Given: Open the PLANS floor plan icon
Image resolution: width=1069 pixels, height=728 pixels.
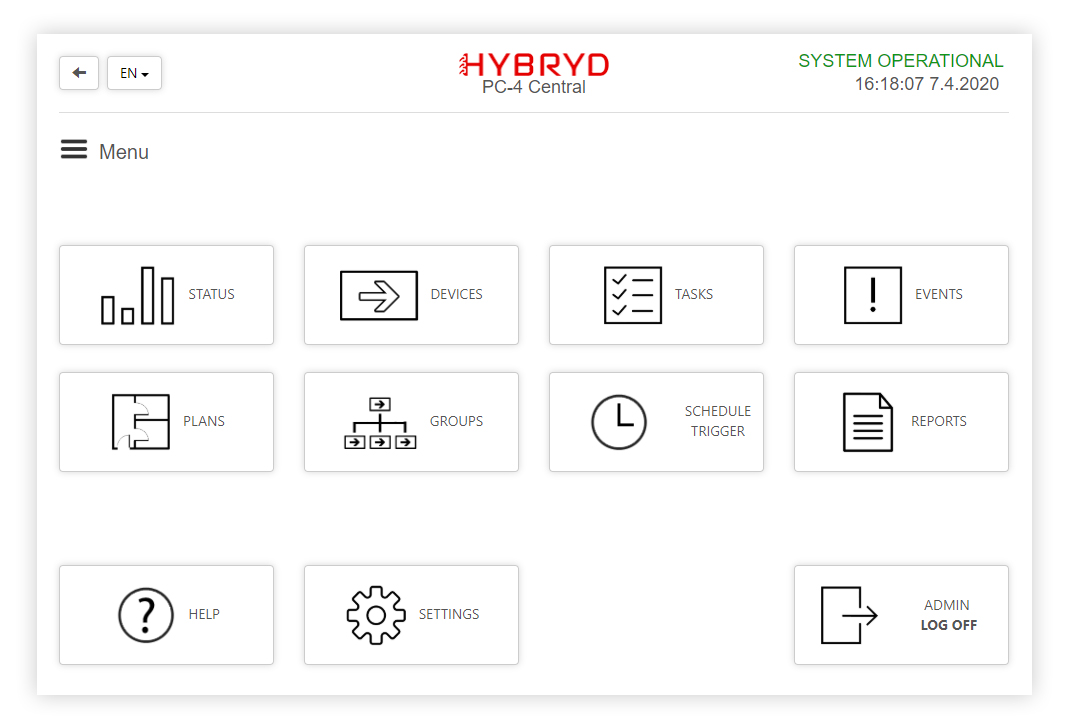Looking at the screenshot, I should pyautogui.click(x=140, y=422).
